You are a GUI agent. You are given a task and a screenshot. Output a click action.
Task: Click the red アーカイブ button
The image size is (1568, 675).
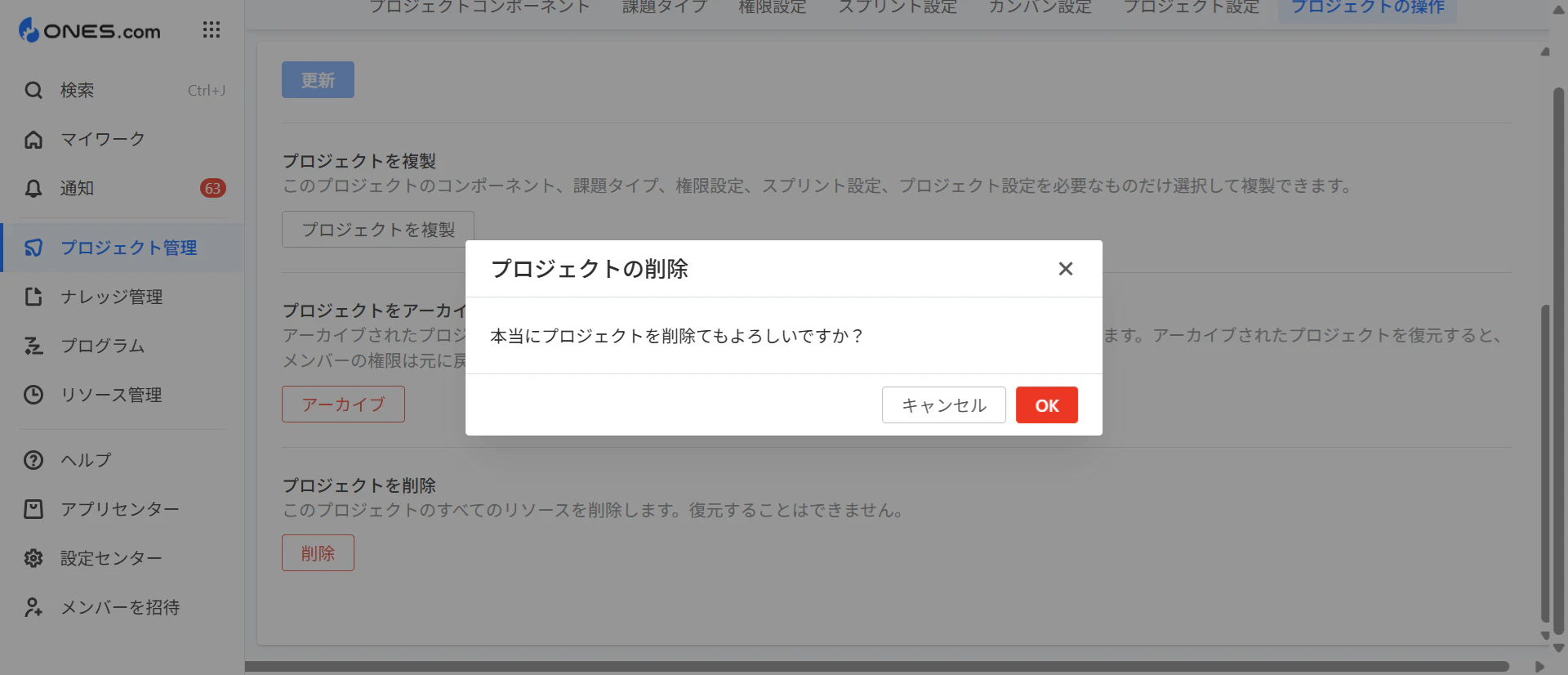(343, 405)
